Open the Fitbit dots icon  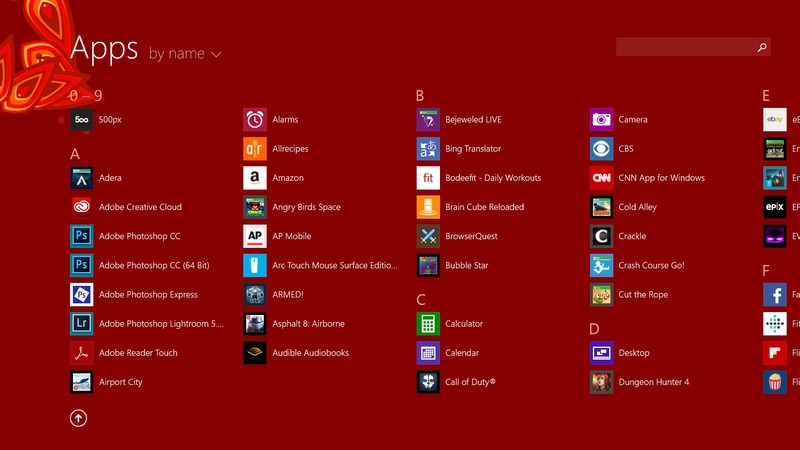(x=774, y=323)
